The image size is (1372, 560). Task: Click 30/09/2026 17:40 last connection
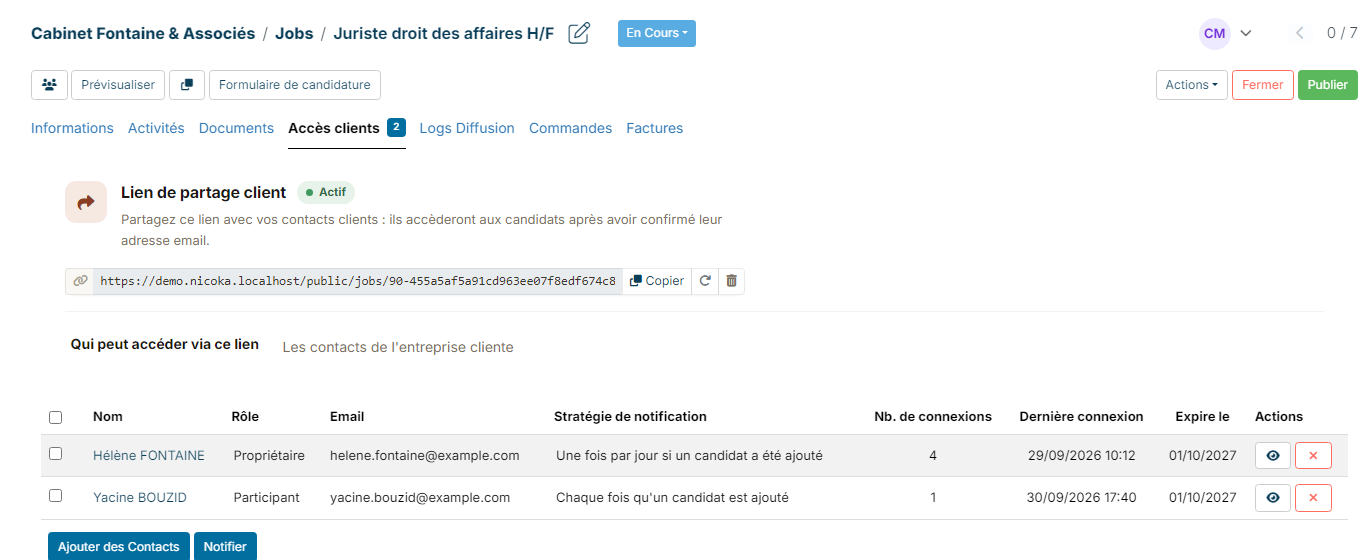click(x=1082, y=498)
